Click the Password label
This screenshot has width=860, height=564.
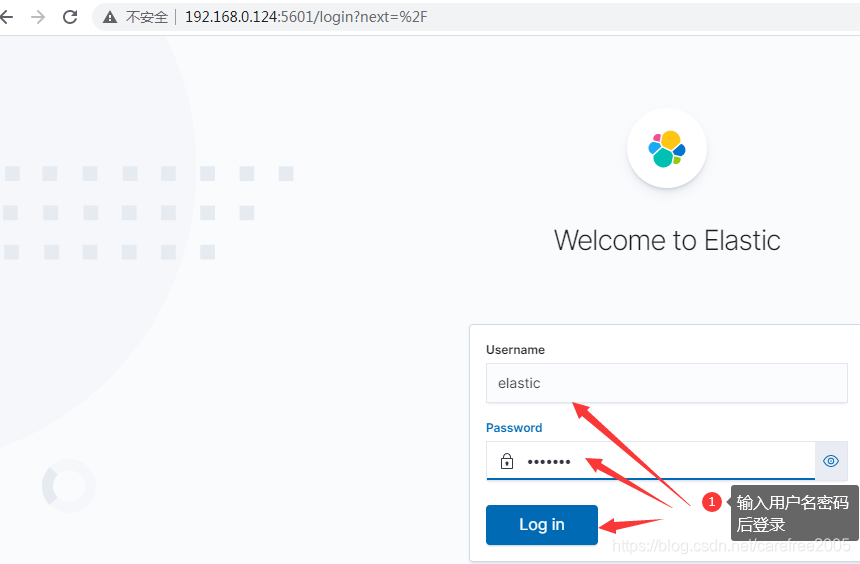[x=514, y=427]
